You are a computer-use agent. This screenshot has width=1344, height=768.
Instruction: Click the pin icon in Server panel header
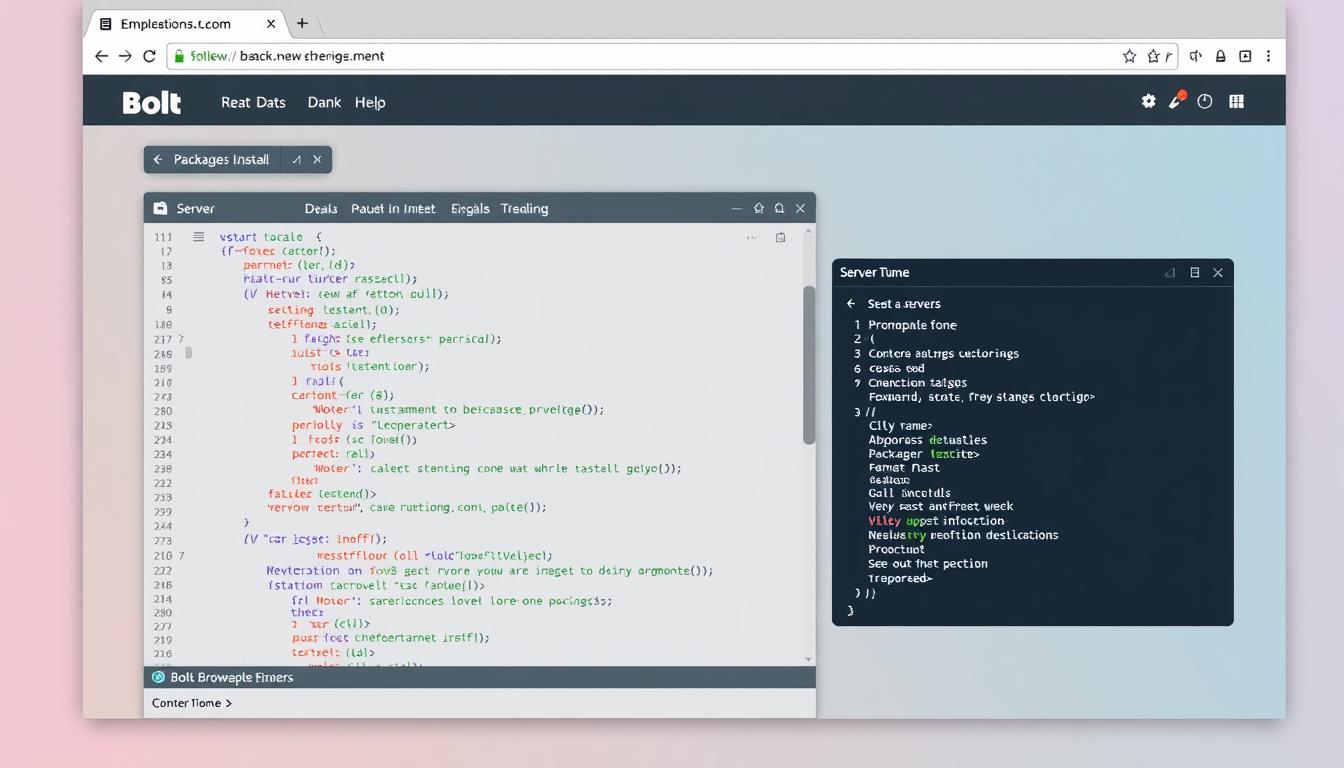pos(759,208)
